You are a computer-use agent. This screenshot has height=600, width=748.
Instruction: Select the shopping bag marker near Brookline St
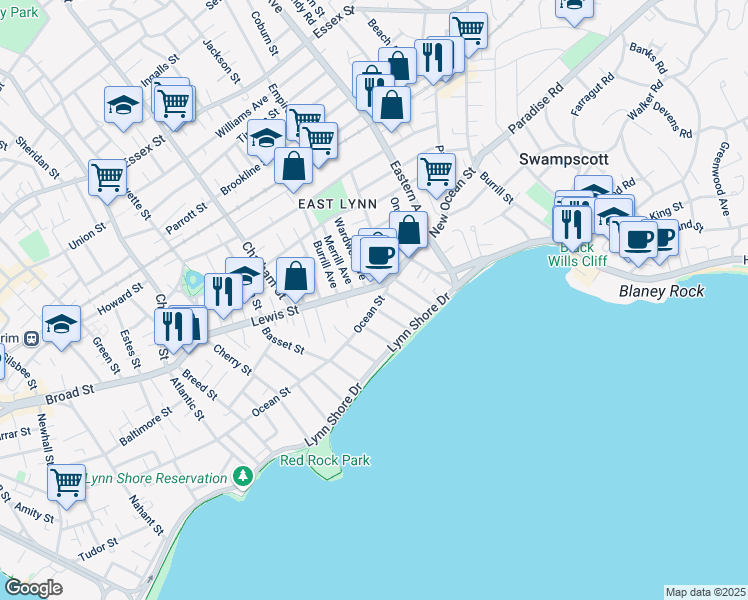[x=293, y=166]
